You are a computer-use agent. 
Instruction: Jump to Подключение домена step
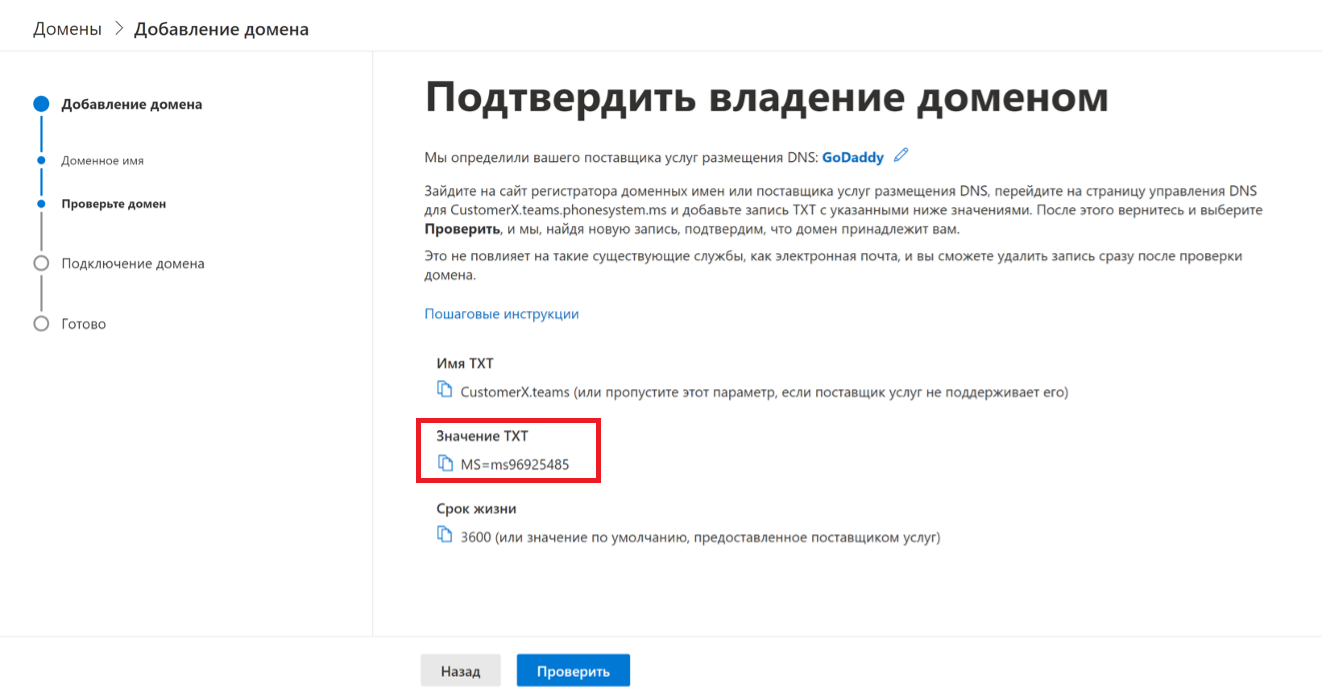pos(132,264)
